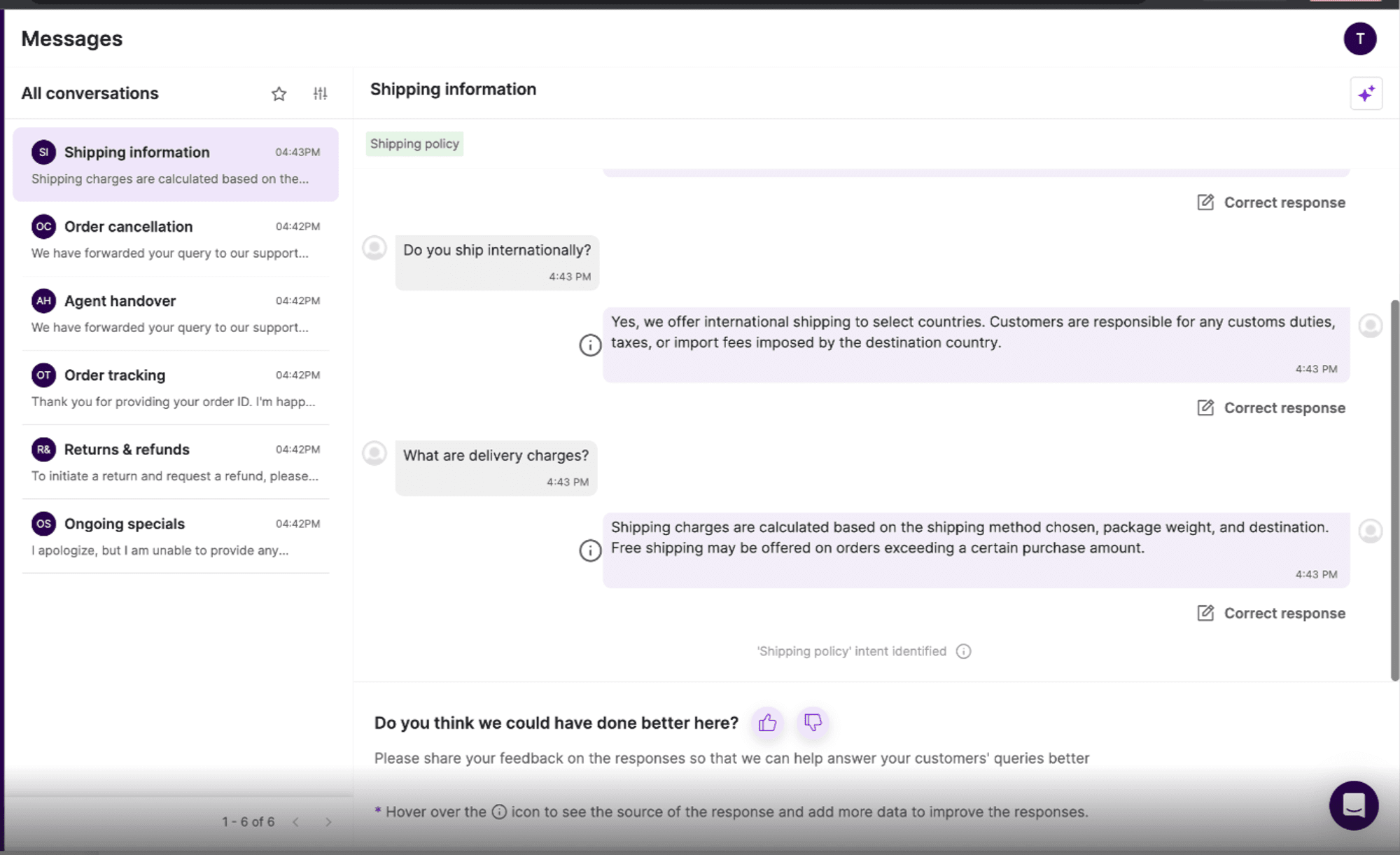Click the AI sparkle icon in conversation header
Screen dimensions: 1400x855
tap(1366, 93)
